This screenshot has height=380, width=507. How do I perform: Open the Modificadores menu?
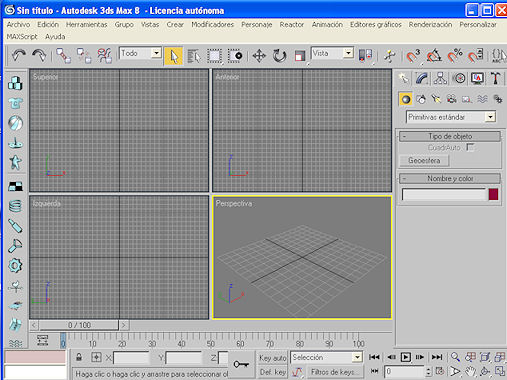[x=212, y=25]
